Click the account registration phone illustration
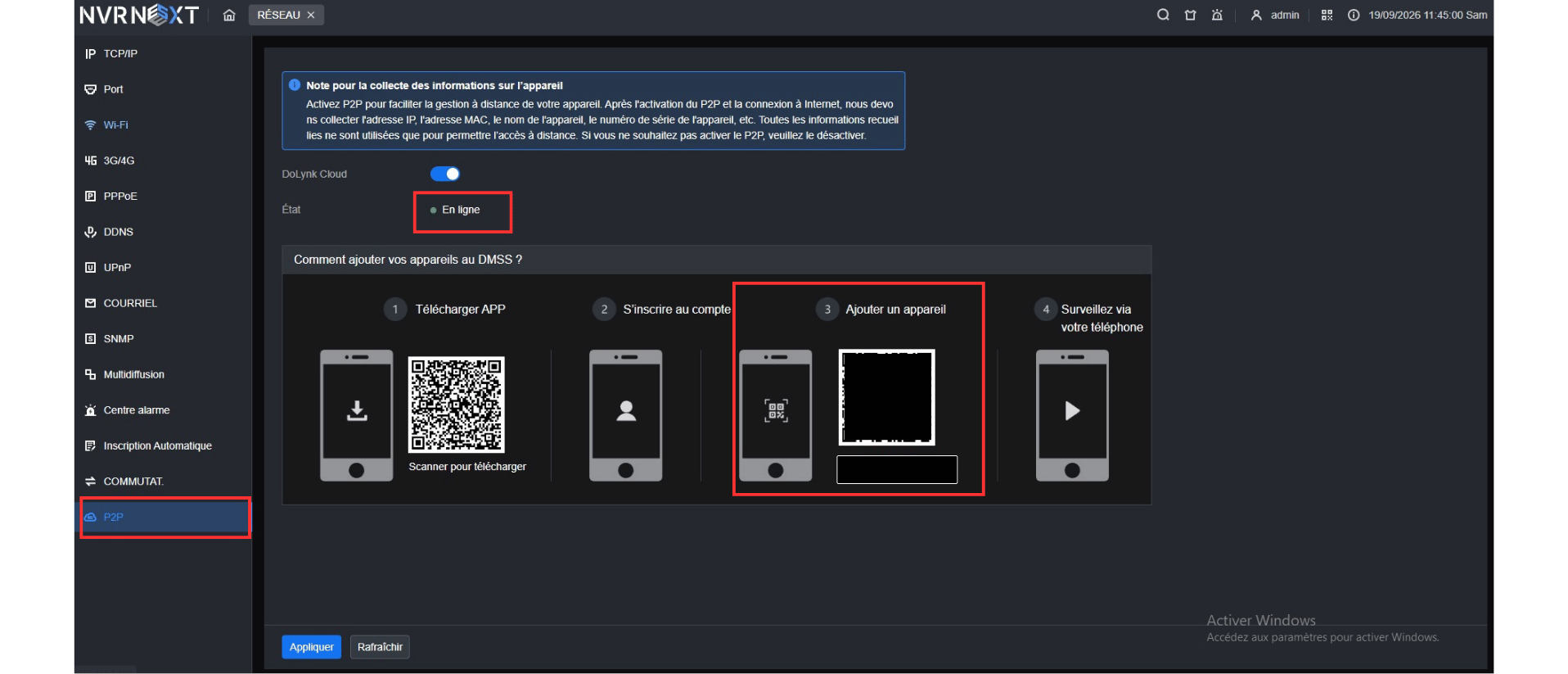The image size is (1568, 674). click(626, 415)
